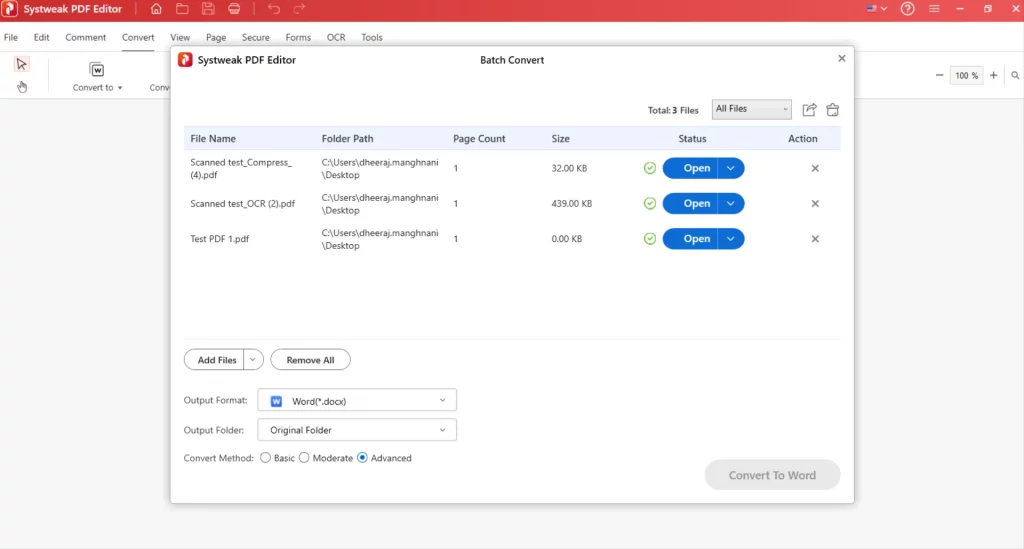Open converted Scanned test_Compress_ (4).pdf
Image resolution: width=1024 pixels, height=549 pixels.
(690, 168)
